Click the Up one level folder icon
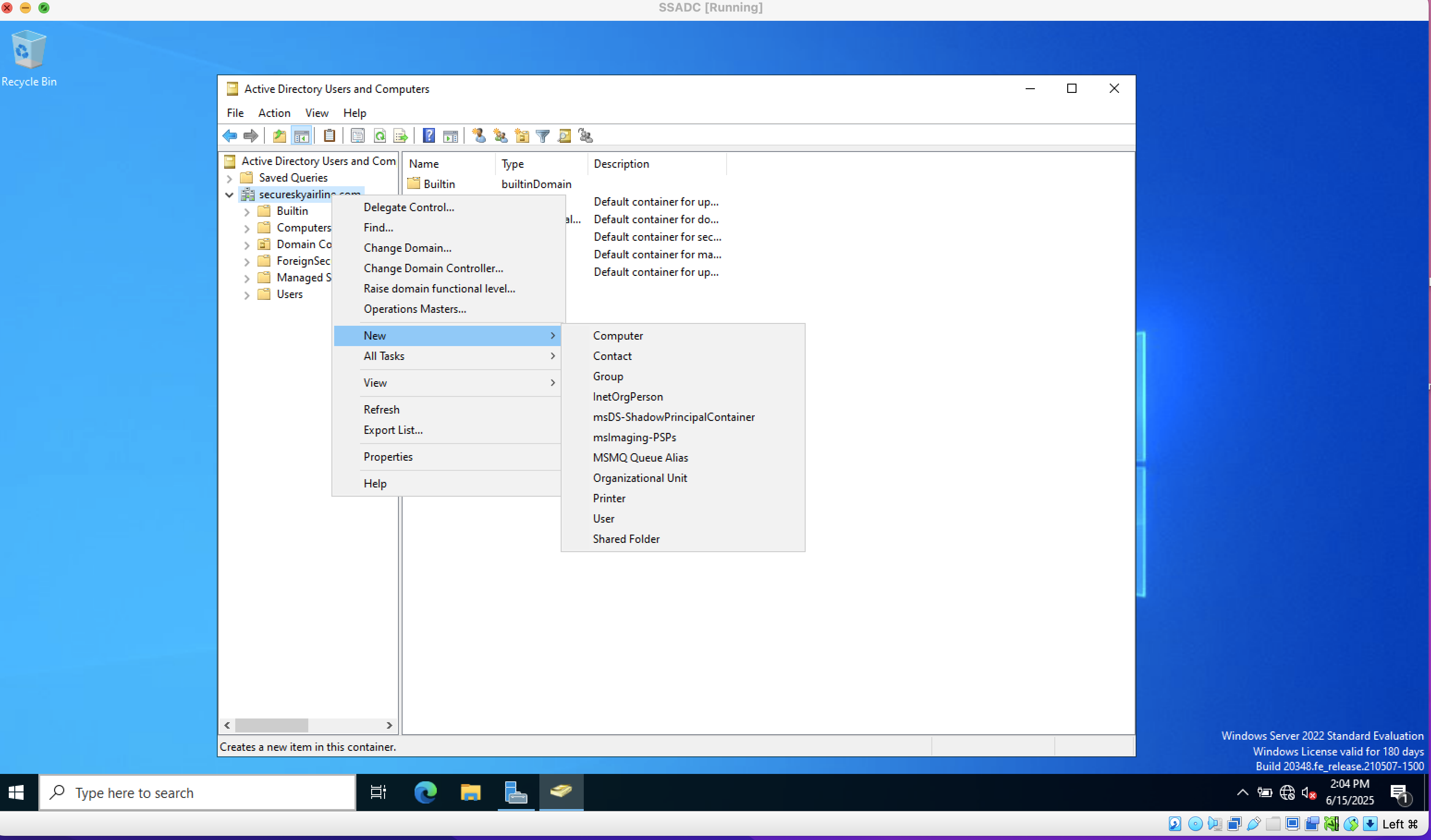The height and width of the screenshot is (840, 1431). coord(279,136)
